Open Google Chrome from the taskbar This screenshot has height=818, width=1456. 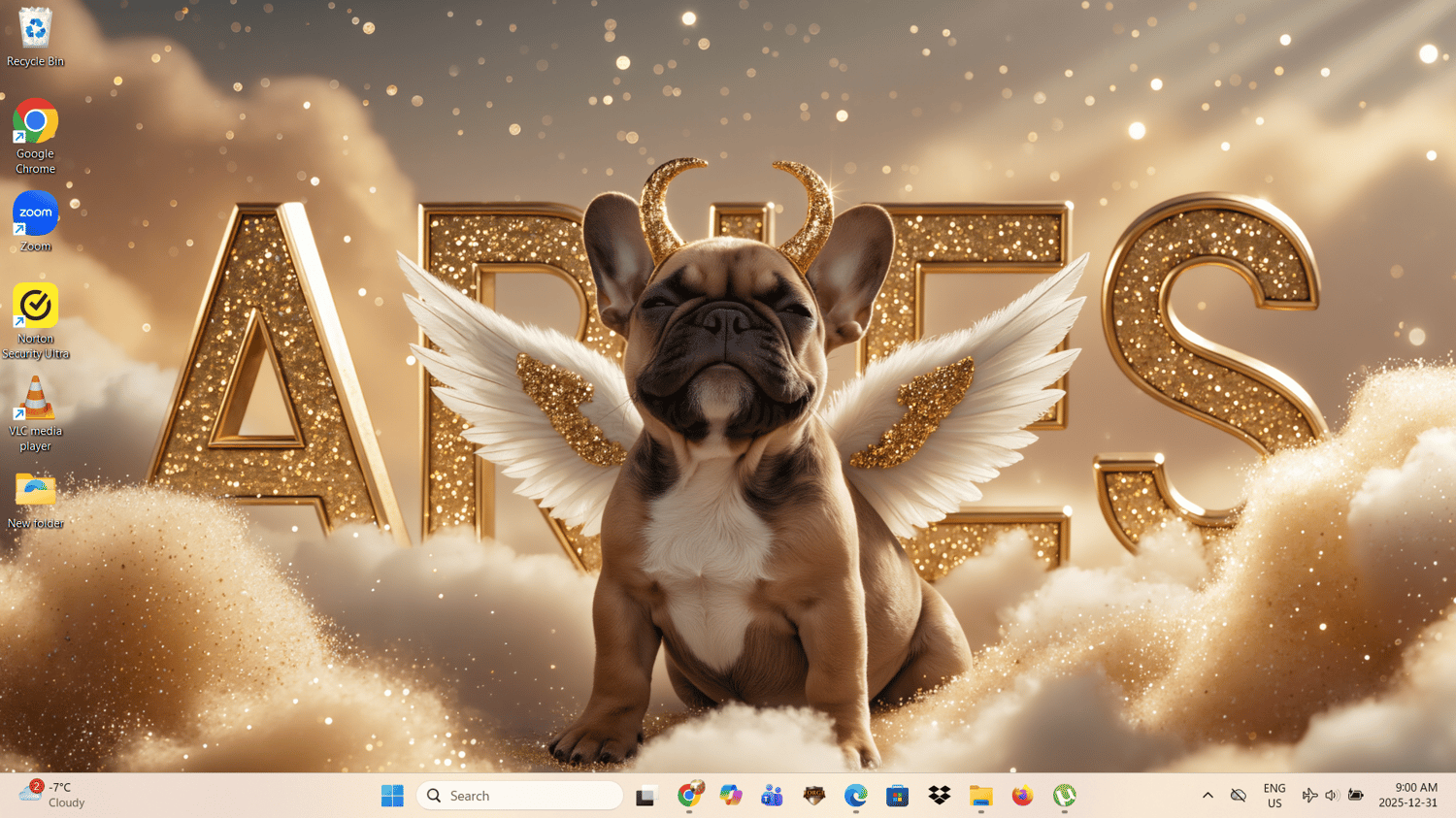(x=689, y=796)
